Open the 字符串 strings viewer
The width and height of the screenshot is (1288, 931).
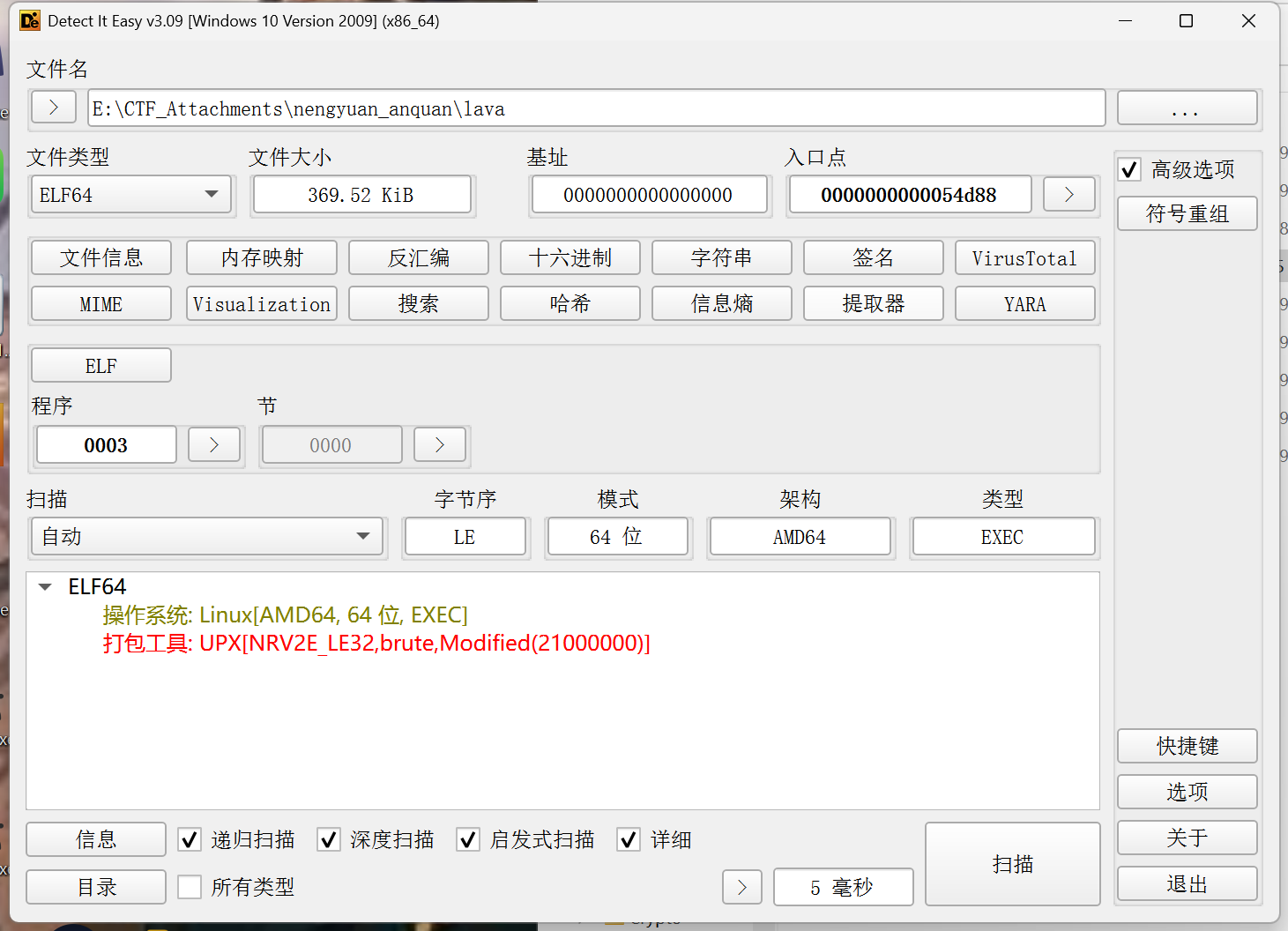[x=722, y=257]
